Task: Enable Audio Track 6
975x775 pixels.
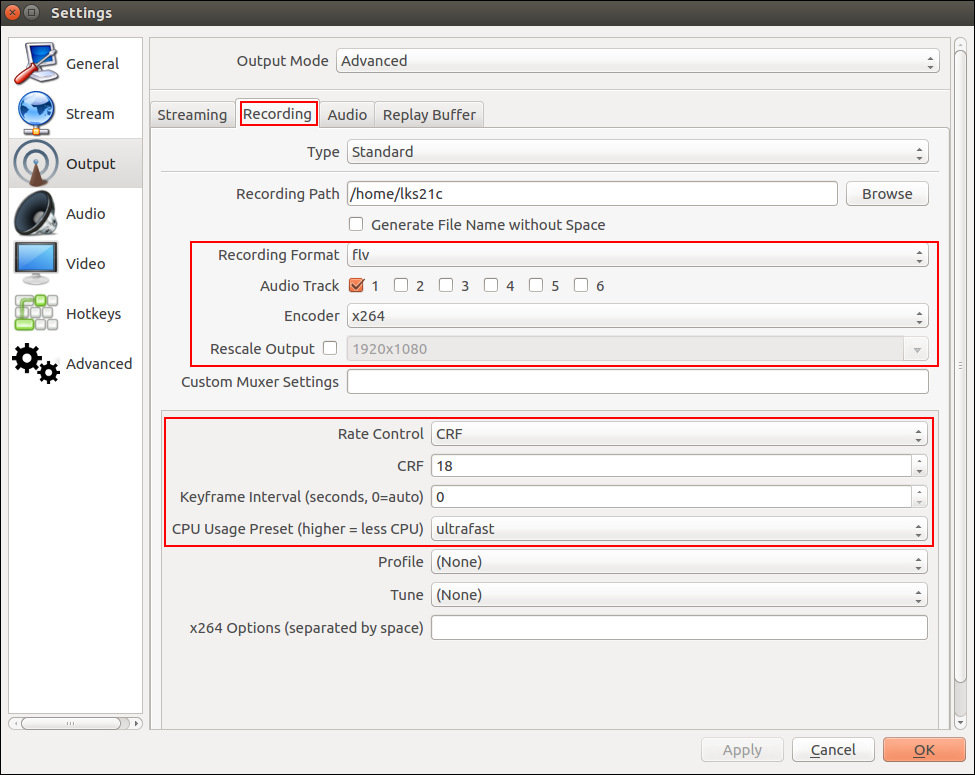Action: [x=581, y=285]
